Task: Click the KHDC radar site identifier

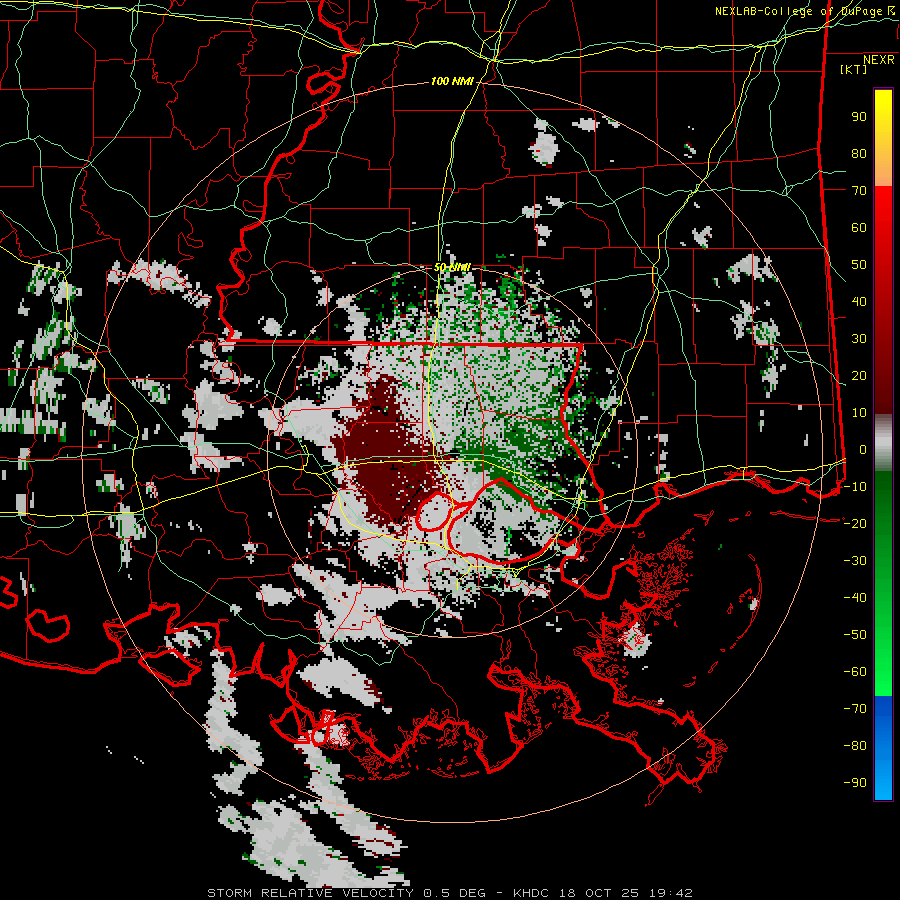Action: pyautogui.click(x=531, y=893)
